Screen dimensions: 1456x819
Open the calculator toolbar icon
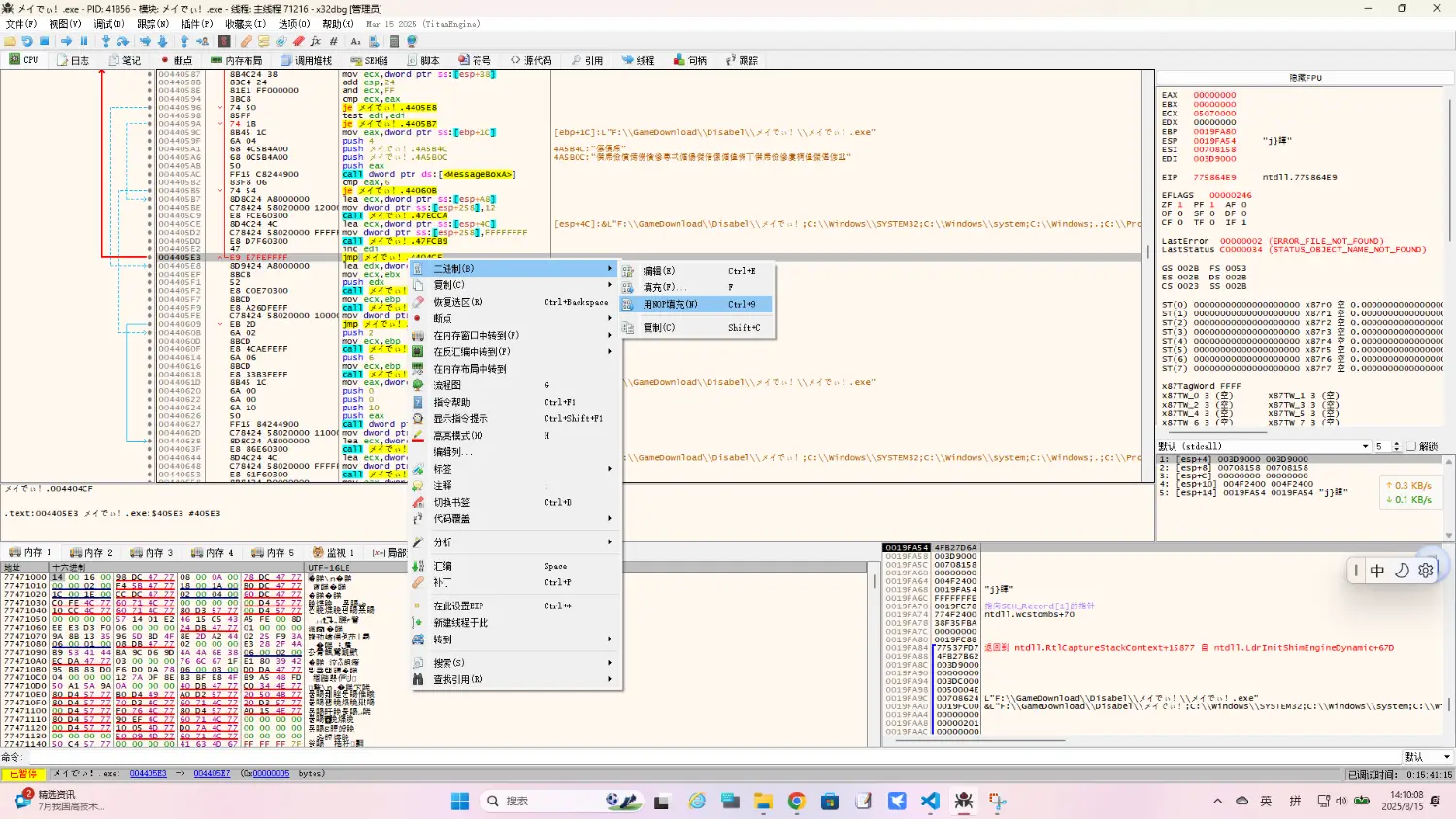[395, 42]
